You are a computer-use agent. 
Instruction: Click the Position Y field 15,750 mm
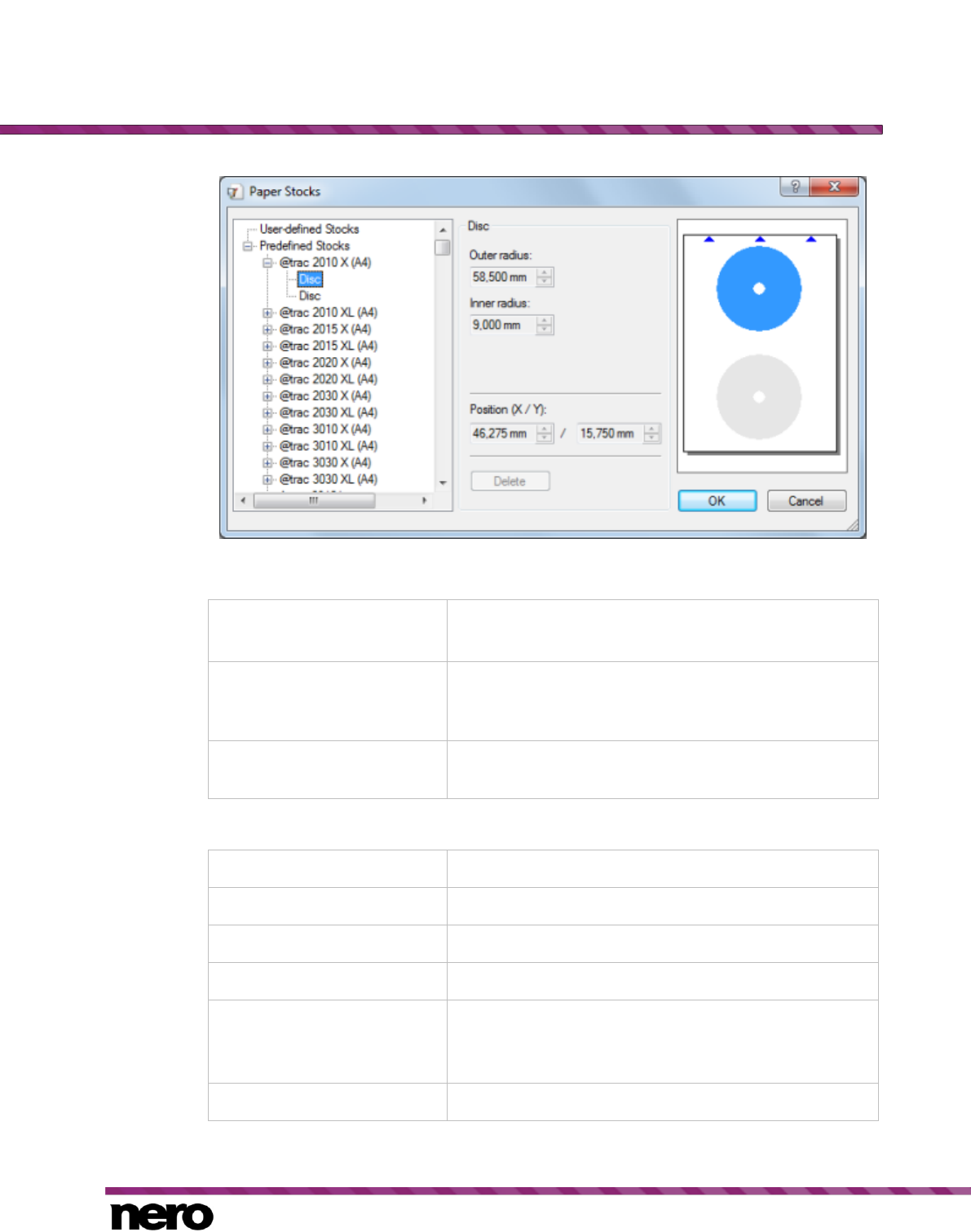point(610,434)
